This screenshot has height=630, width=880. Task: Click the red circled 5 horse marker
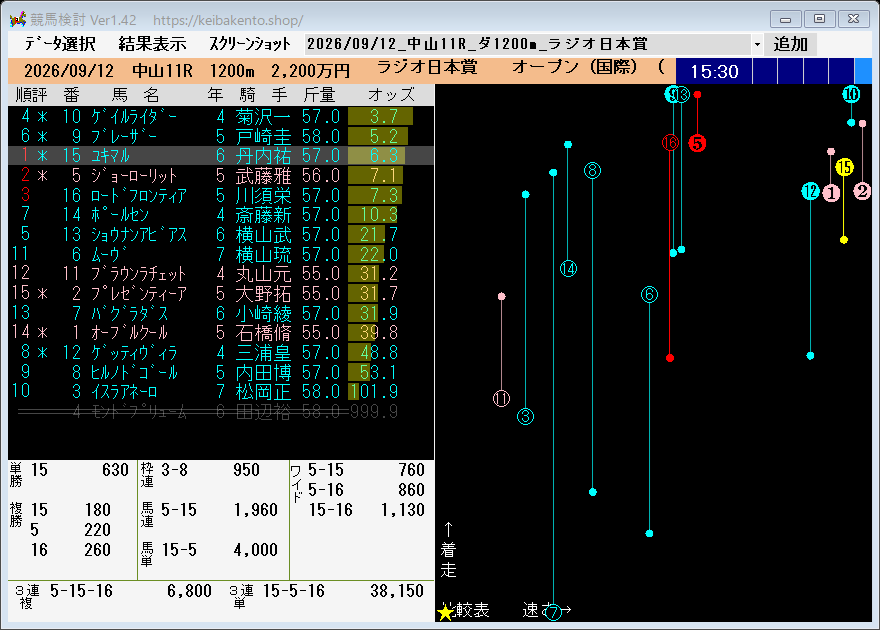[697, 143]
